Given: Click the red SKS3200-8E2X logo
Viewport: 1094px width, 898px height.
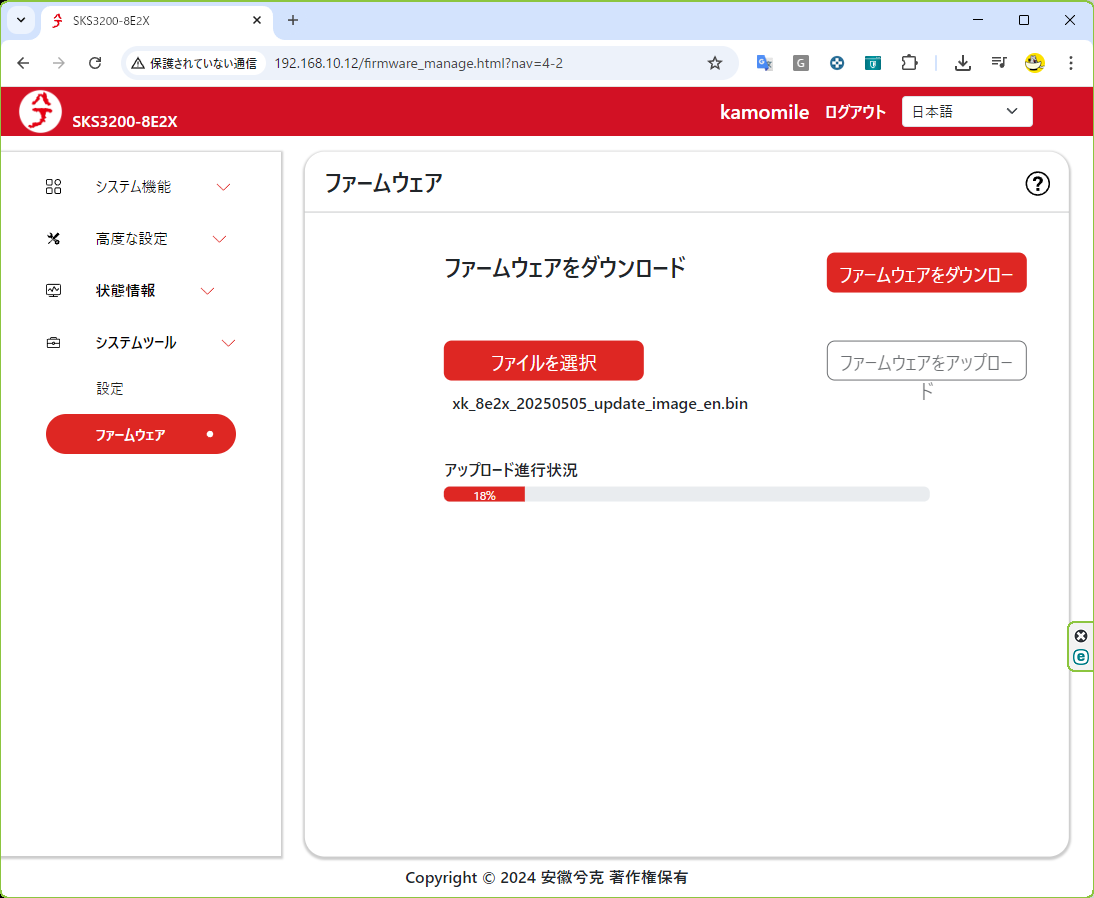Looking at the screenshot, I should pos(40,112).
